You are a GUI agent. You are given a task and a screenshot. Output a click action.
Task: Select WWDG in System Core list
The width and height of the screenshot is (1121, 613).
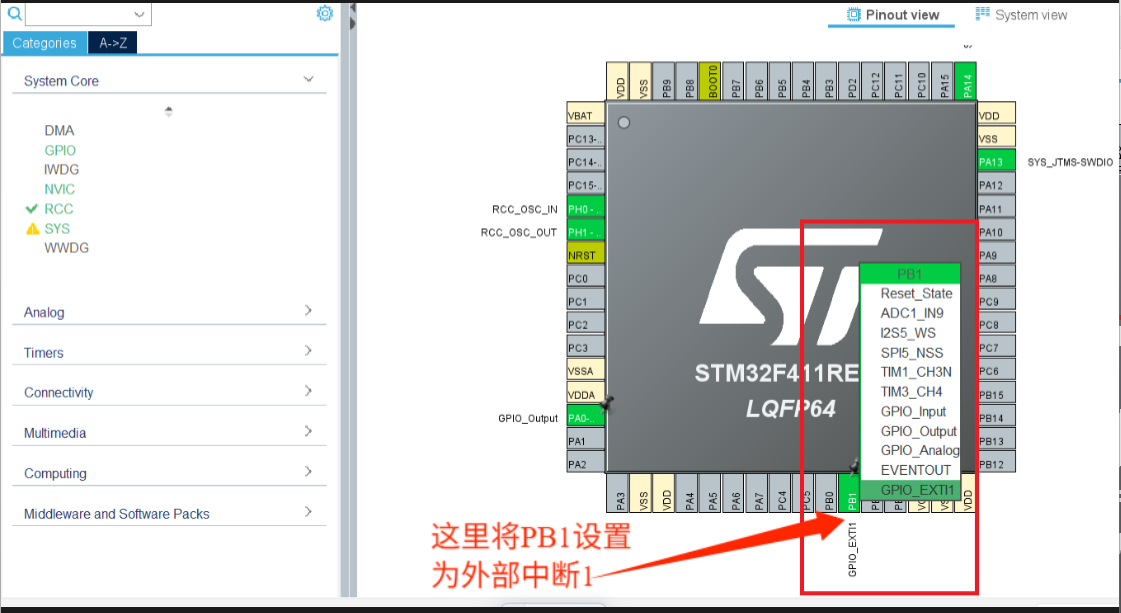[66, 247]
